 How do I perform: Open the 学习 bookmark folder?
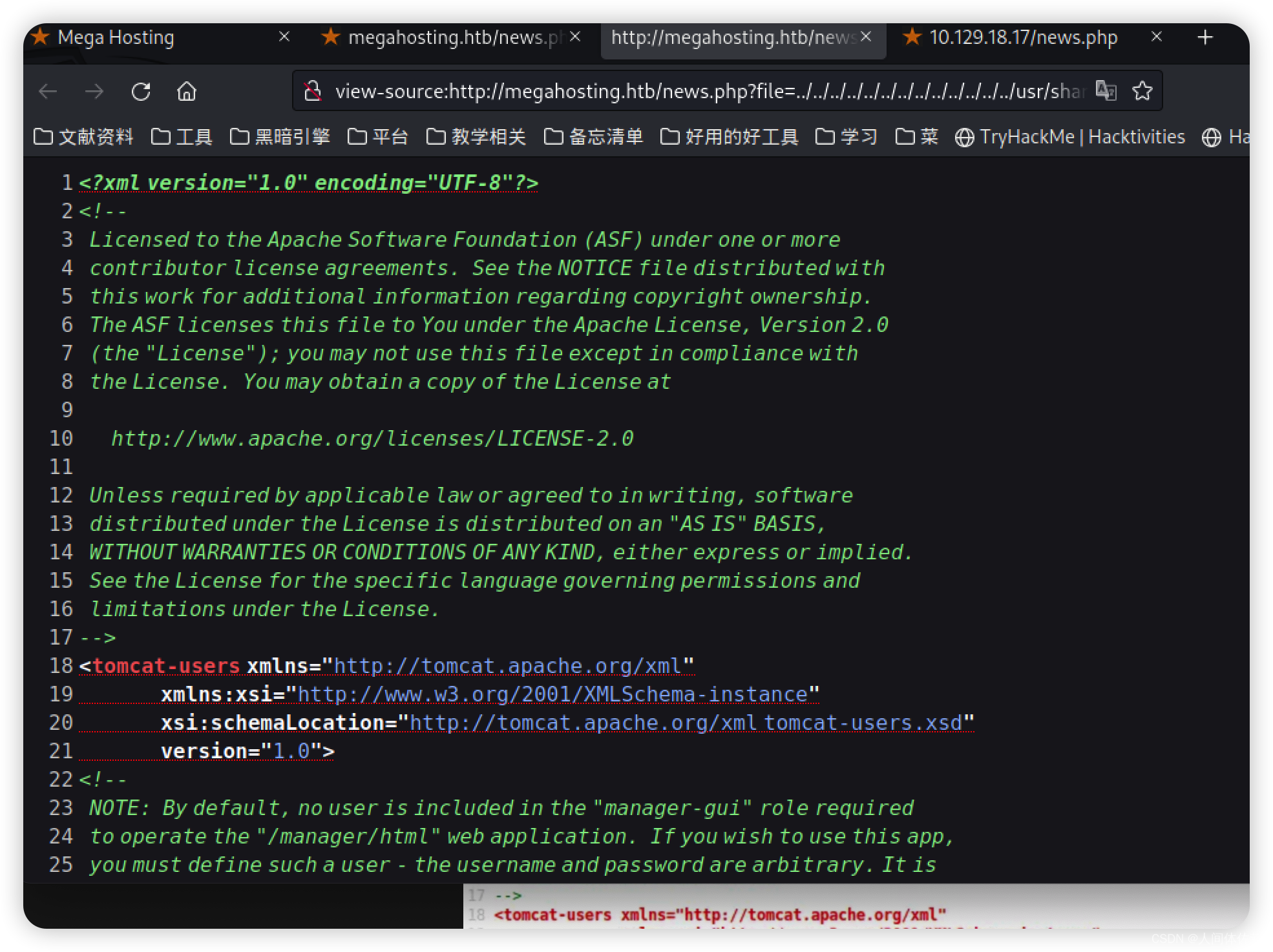(x=847, y=137)
